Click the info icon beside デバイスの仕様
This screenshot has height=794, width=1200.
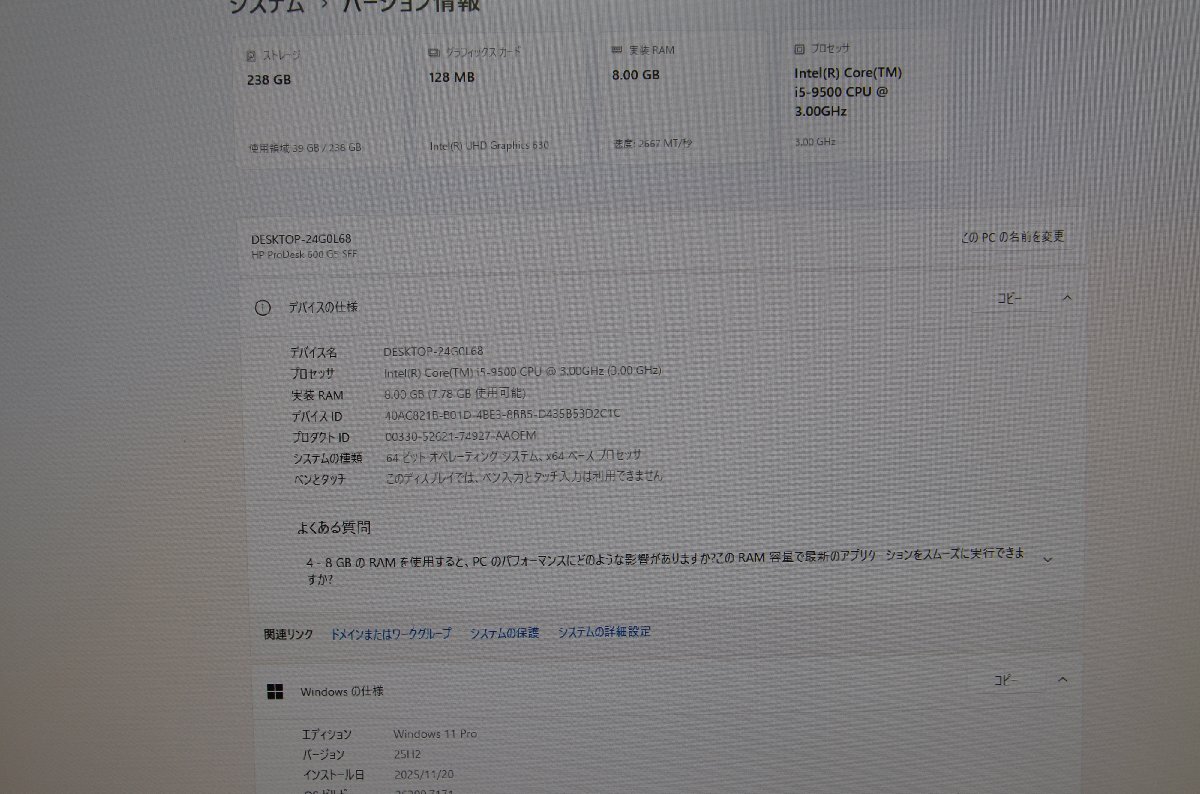pos(262,308)
